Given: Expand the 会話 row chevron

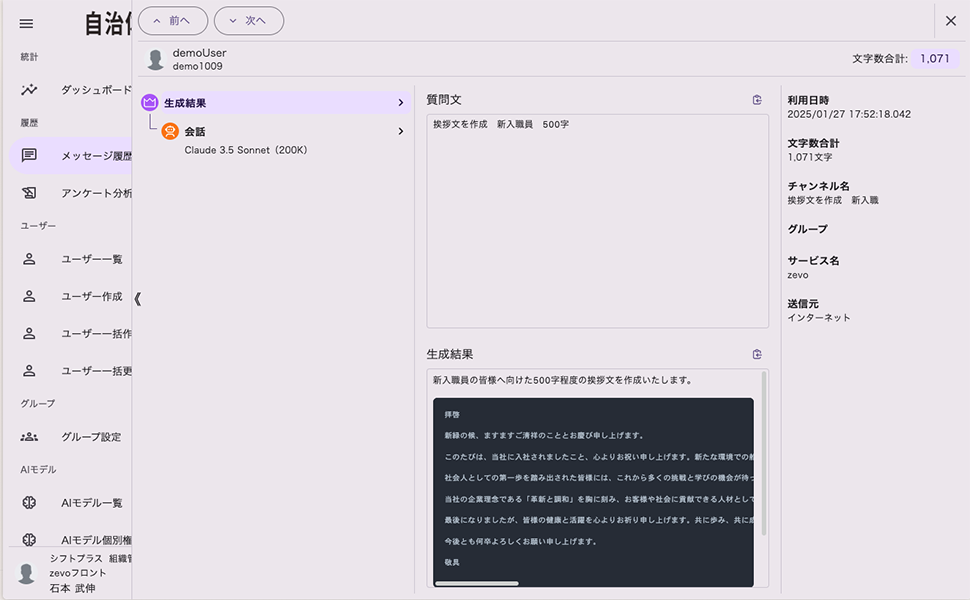Looking at the screenshot, I should pos(401,131).
